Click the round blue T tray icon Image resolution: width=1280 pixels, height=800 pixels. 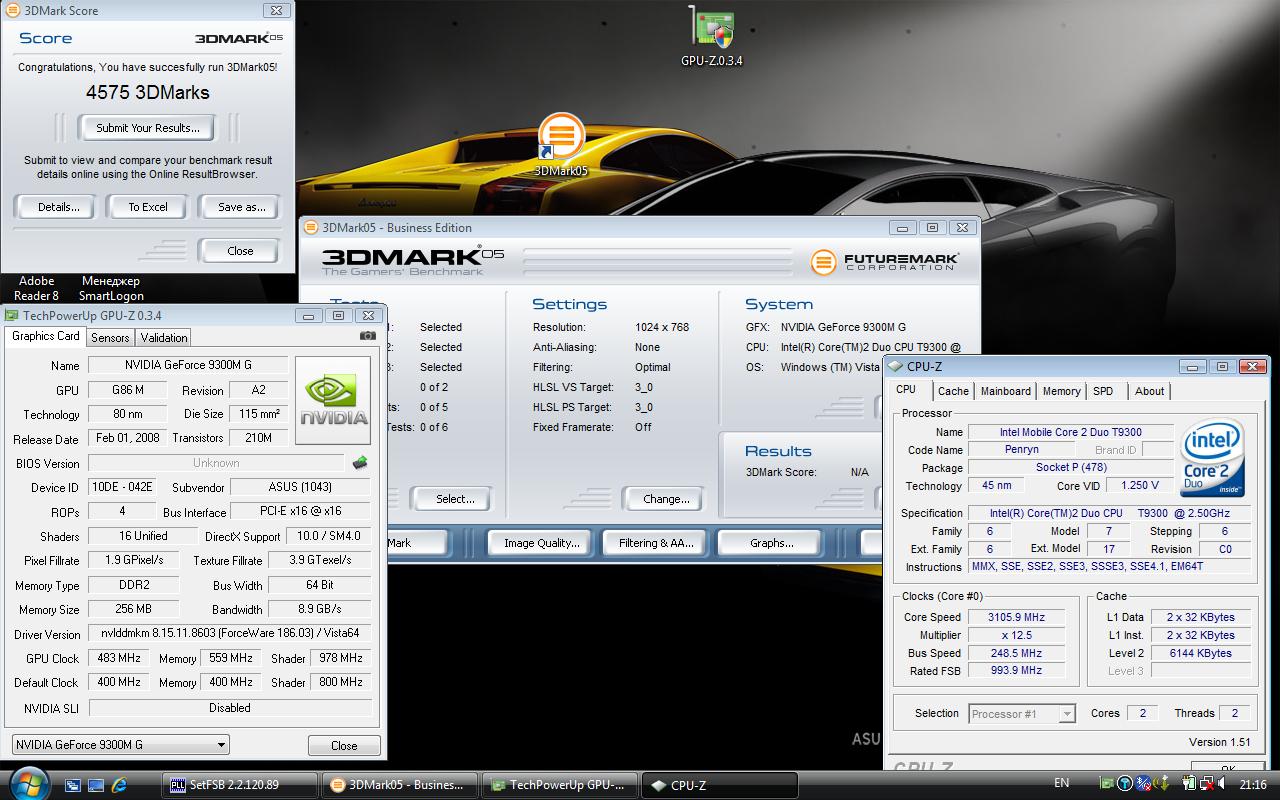1125,783
